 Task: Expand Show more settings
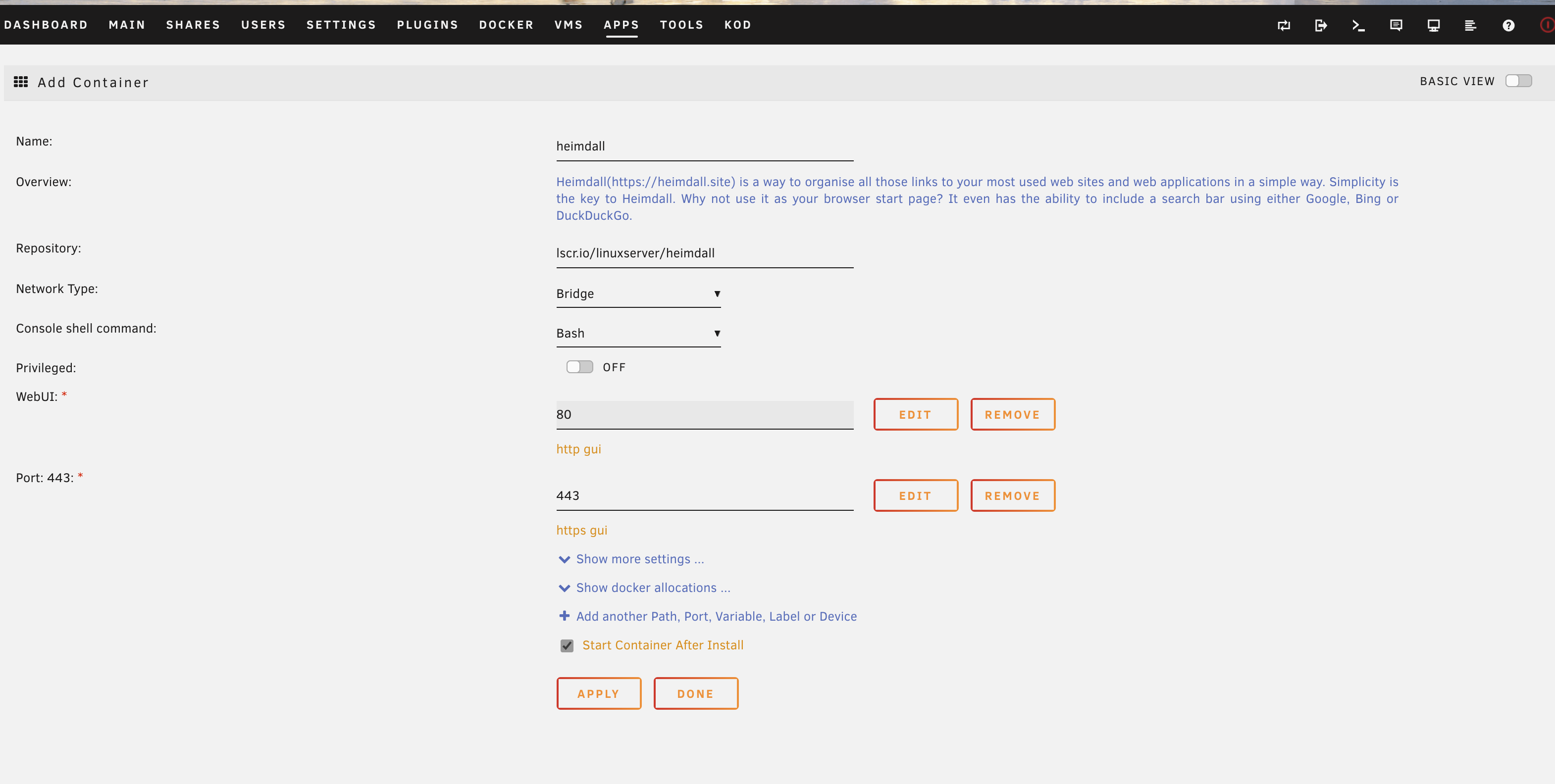(x=639, y=559)
